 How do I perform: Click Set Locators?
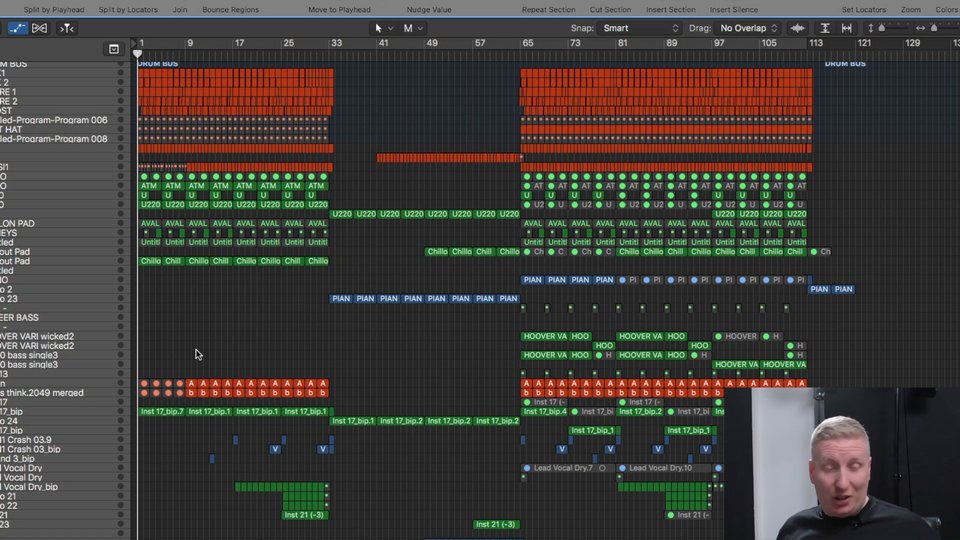(863, 10)
